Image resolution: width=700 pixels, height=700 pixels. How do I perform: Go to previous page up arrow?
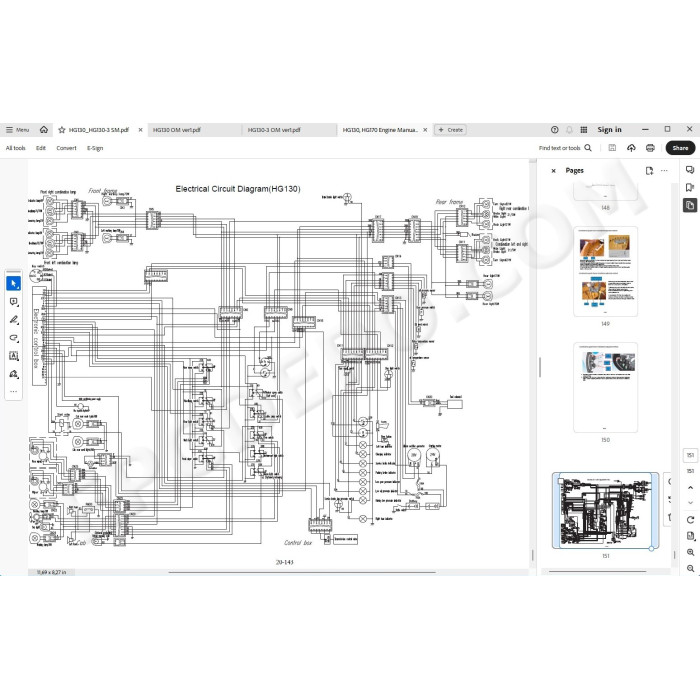690,488
